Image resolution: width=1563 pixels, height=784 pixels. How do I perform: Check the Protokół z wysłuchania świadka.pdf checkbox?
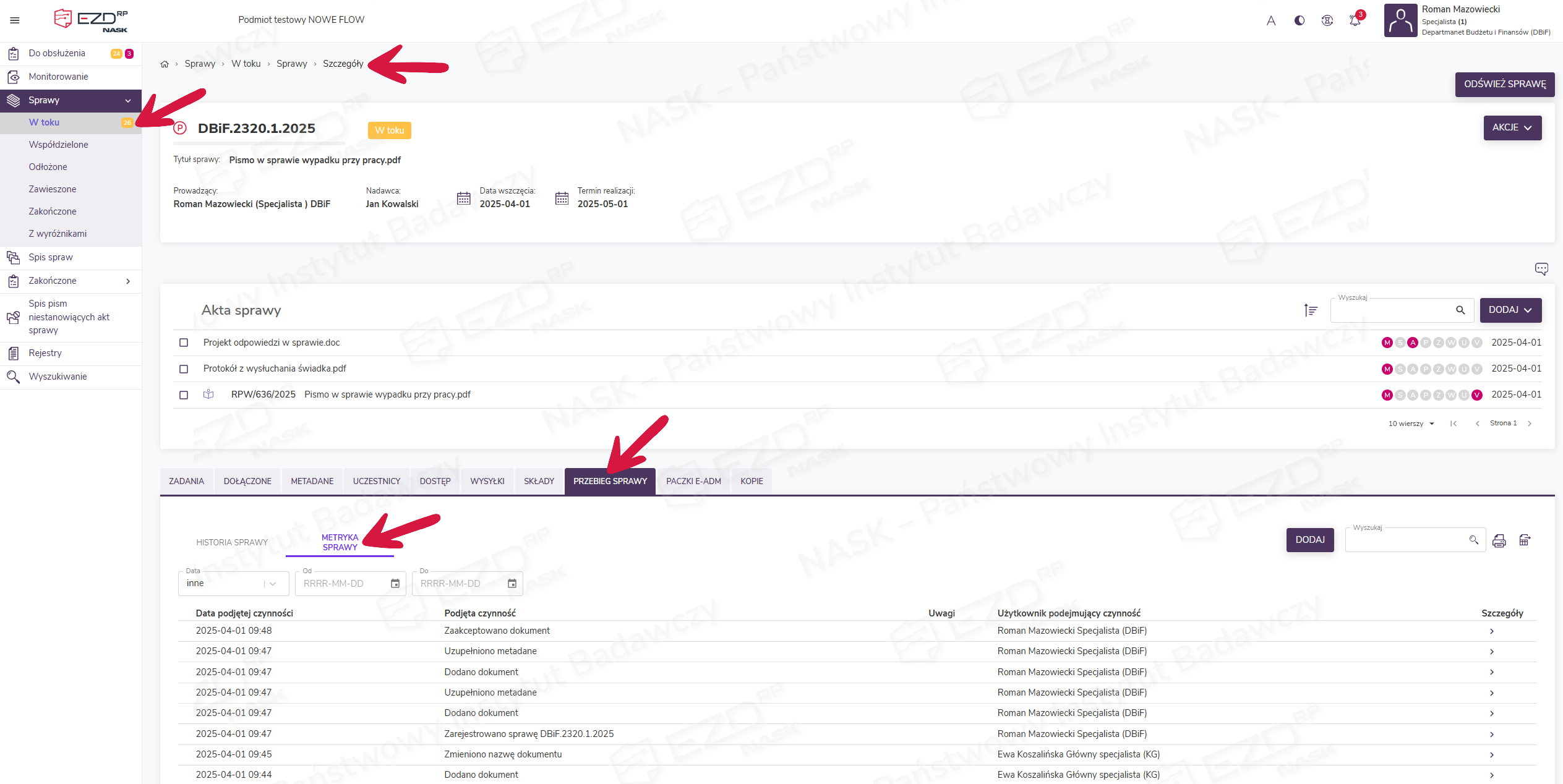[184, 369]
